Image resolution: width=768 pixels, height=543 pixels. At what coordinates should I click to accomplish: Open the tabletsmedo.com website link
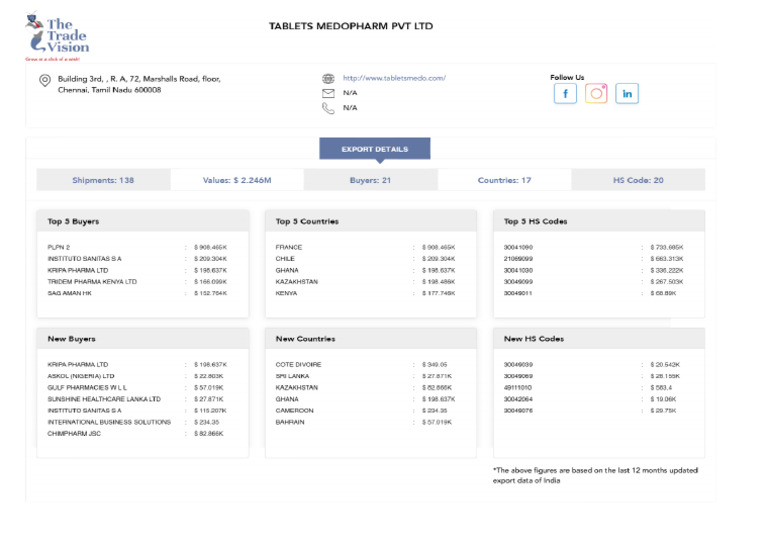pyautogui.click(x=394, y=78)
